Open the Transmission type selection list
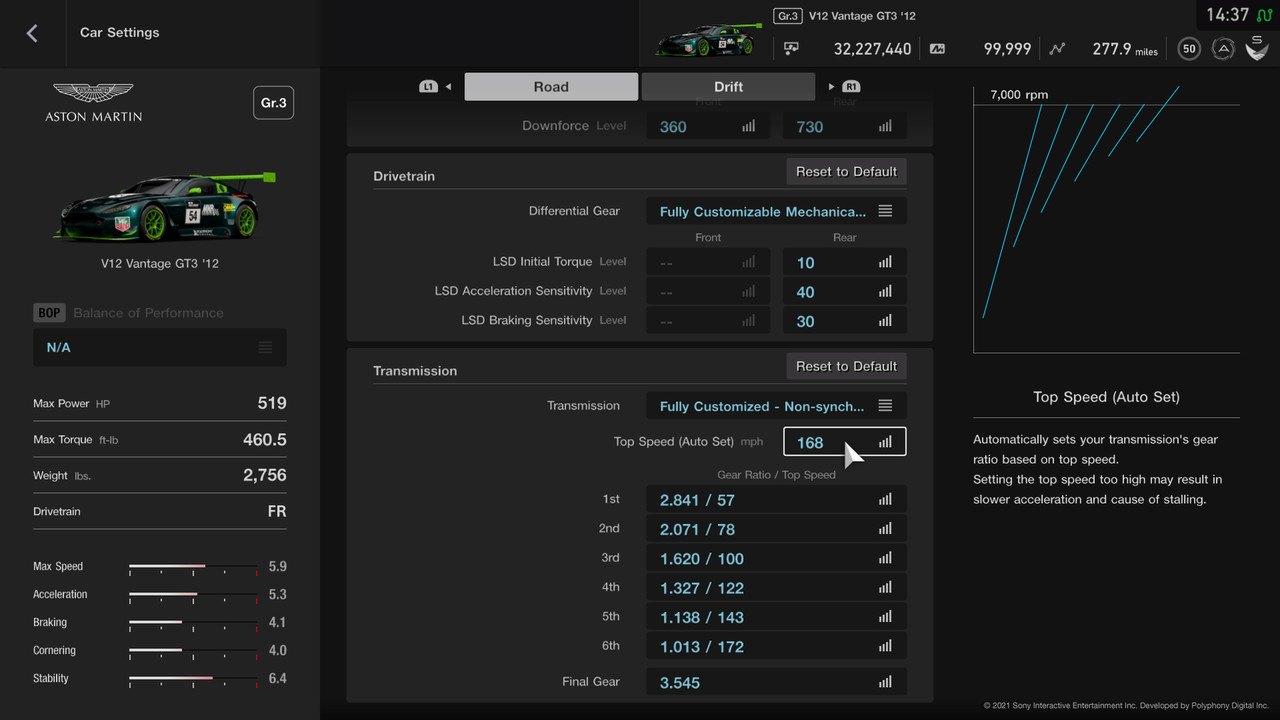Screen dimensions: 1280x720 click(x=776, y=407)
